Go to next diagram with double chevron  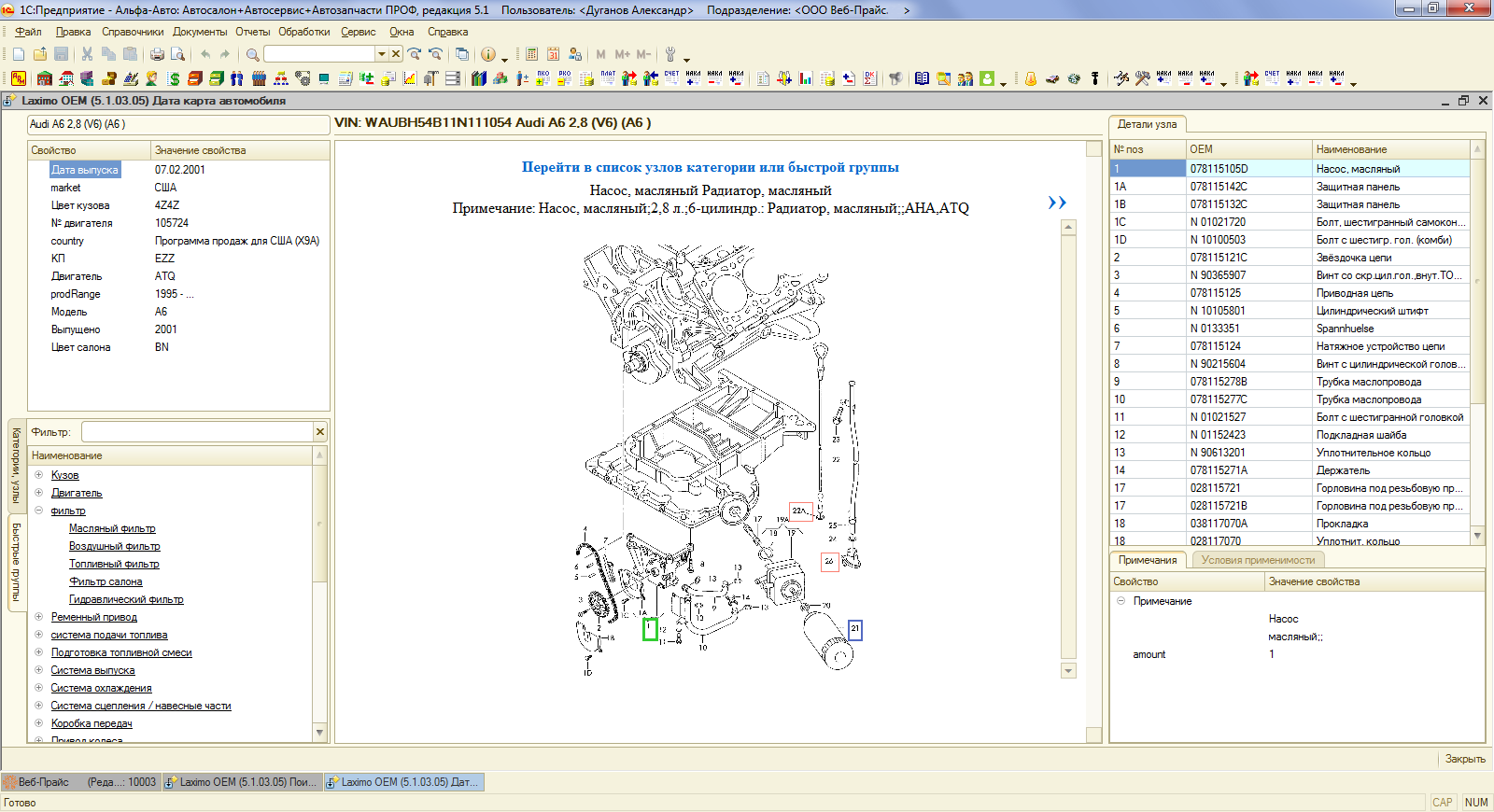(x=1057, y=203)
